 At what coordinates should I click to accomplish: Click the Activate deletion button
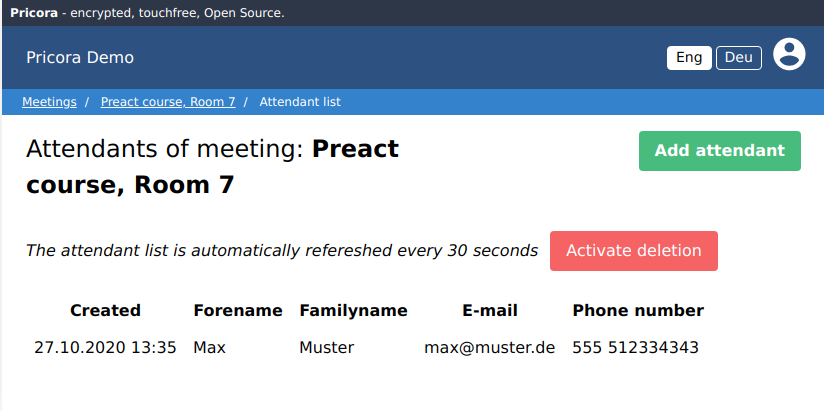[x=633, y=250]
